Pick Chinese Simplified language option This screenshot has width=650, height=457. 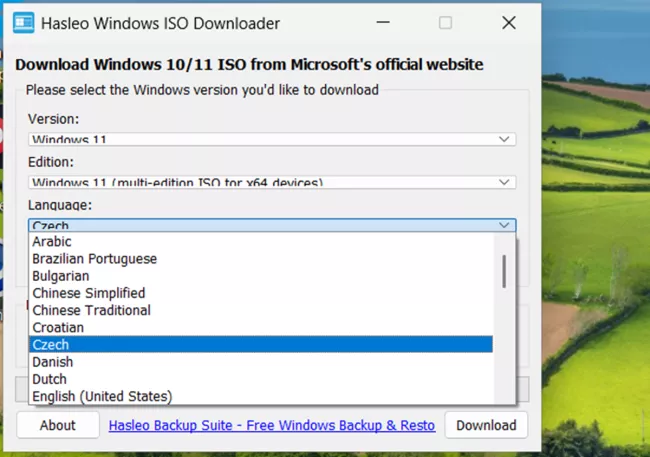(261, 293)
